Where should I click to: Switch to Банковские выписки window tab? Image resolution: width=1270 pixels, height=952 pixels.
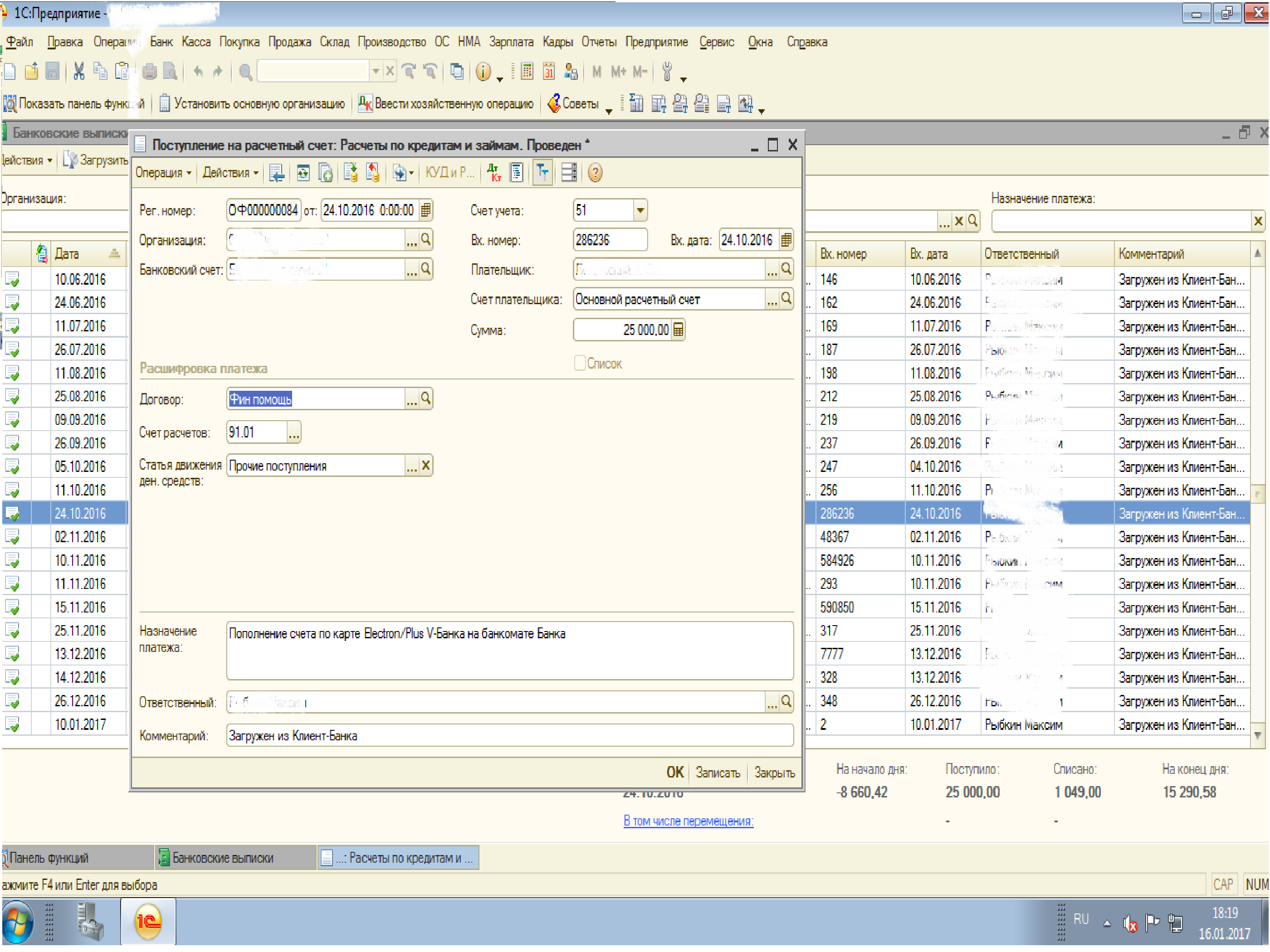pos(223,857)
